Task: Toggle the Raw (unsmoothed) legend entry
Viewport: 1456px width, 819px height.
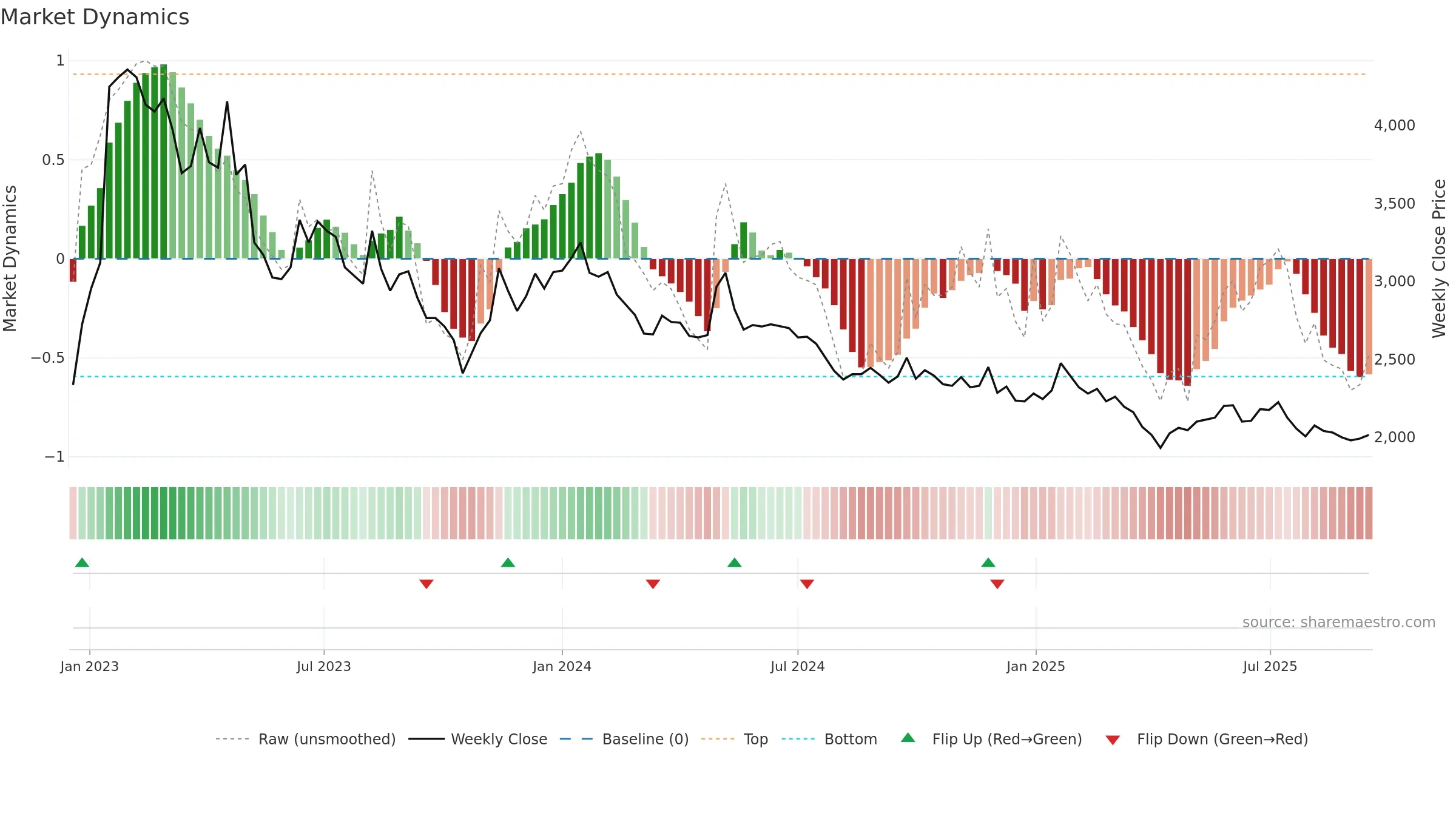Action: (305, 739)
